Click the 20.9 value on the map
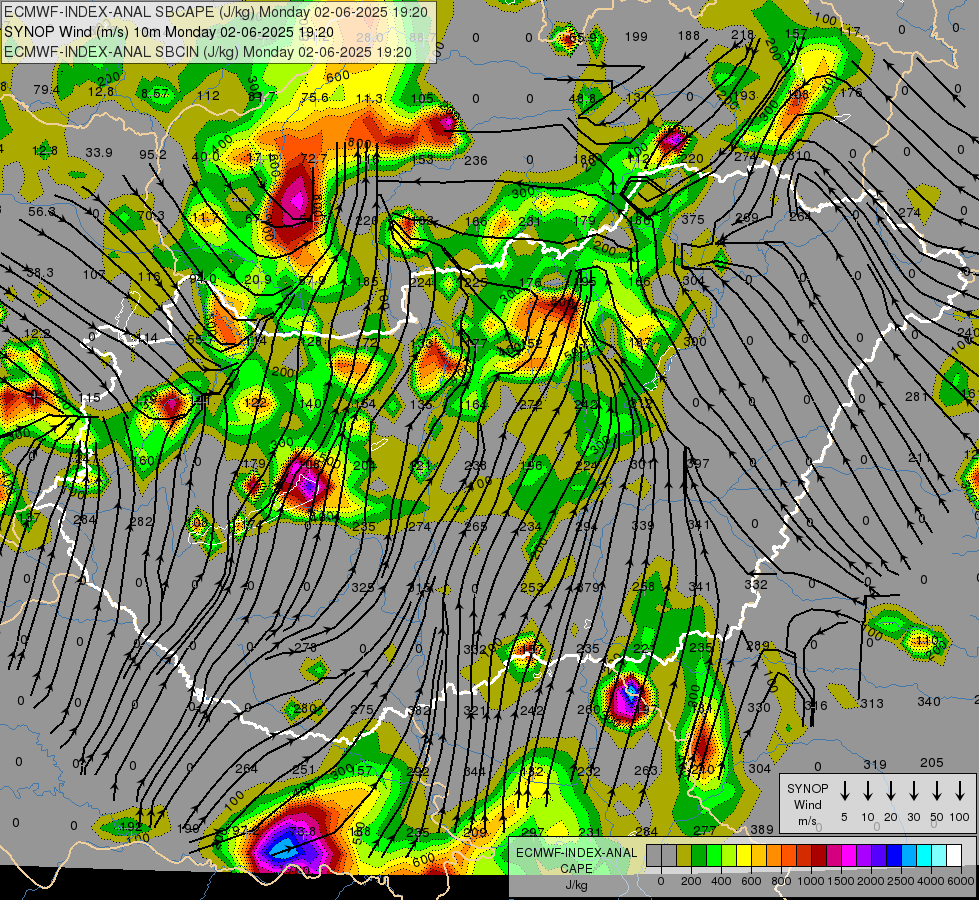Image resolution: width=979 pixels, height=900 pixels. pyautogui.click(x=257, y=279)
